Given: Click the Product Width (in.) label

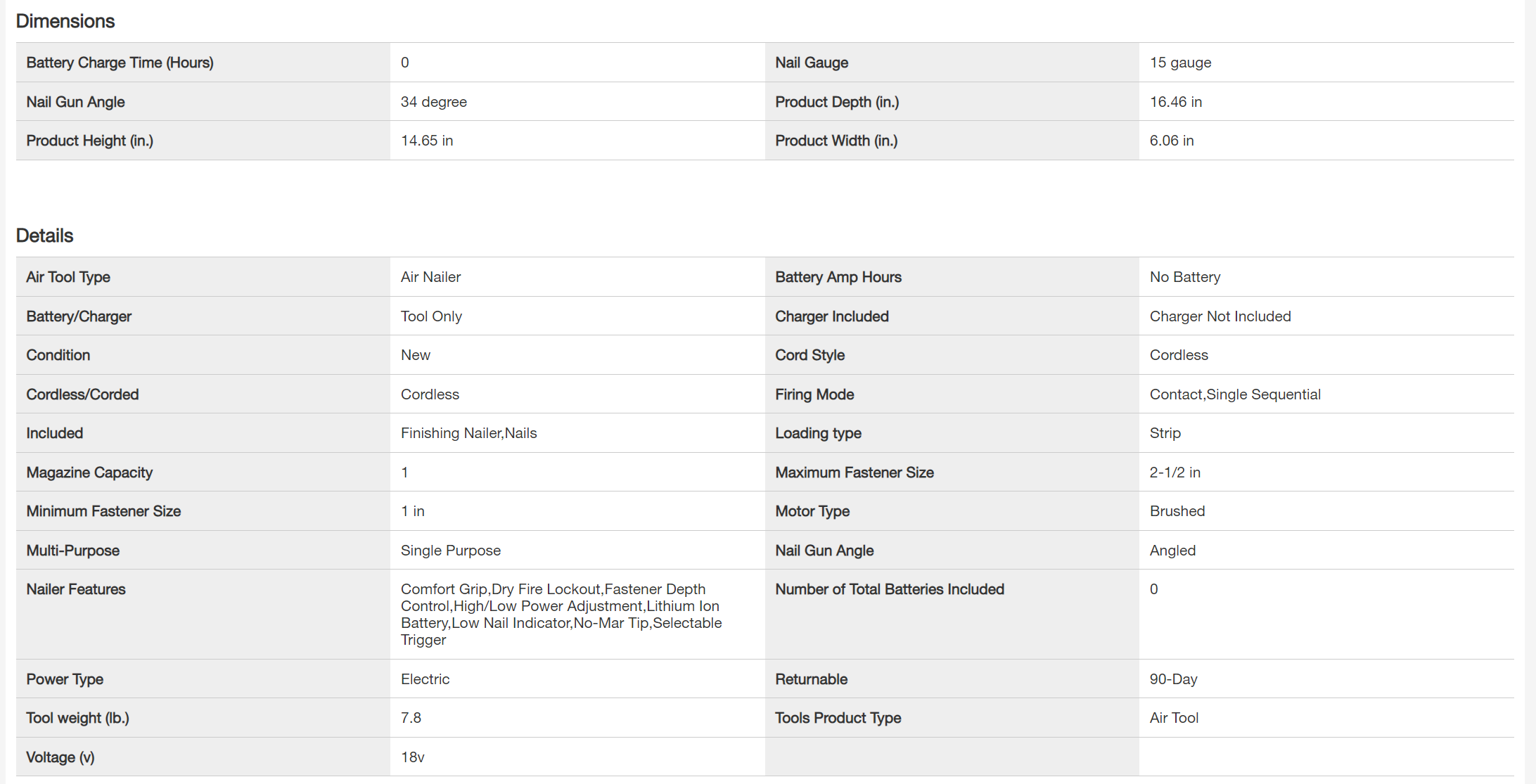Looking at the screenshot, I should tap(836, 141).
